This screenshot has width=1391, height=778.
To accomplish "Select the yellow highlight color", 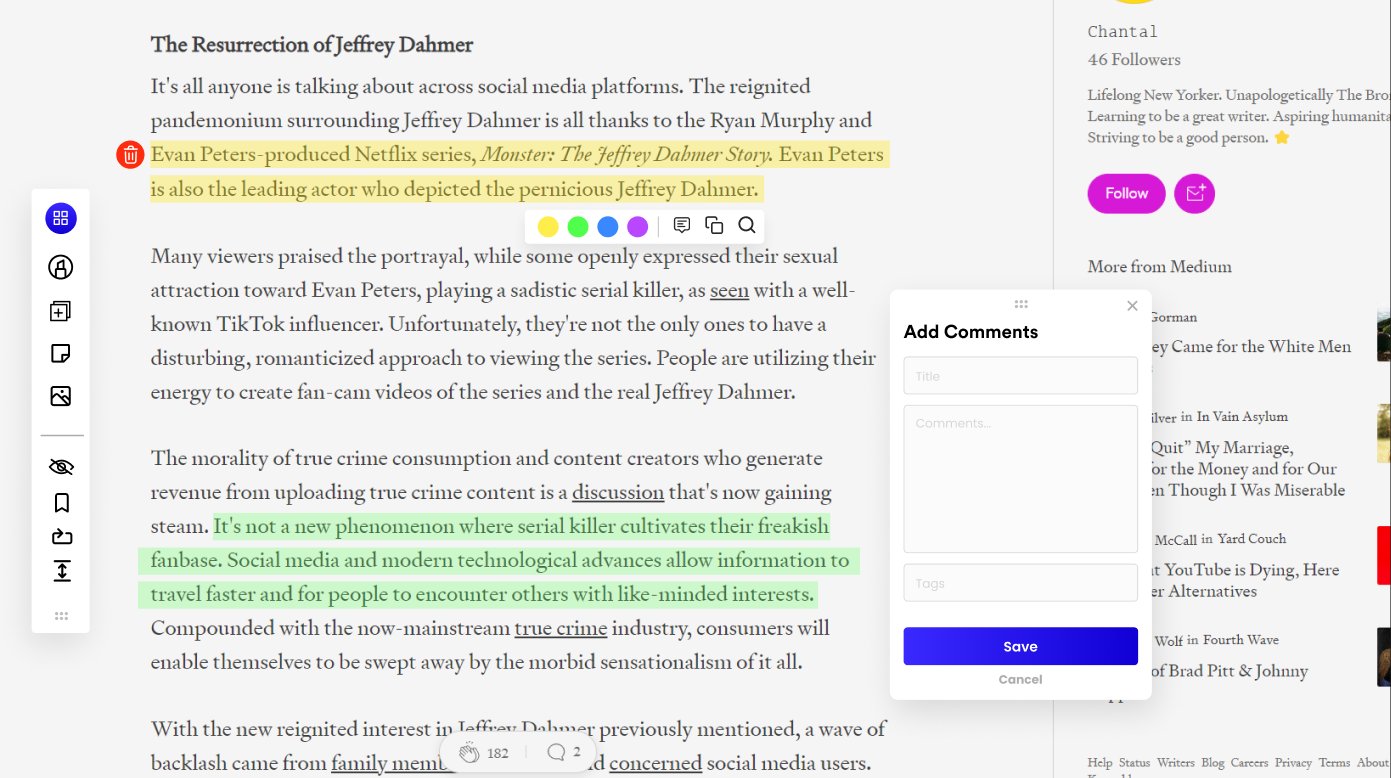I will pos(548,227).
